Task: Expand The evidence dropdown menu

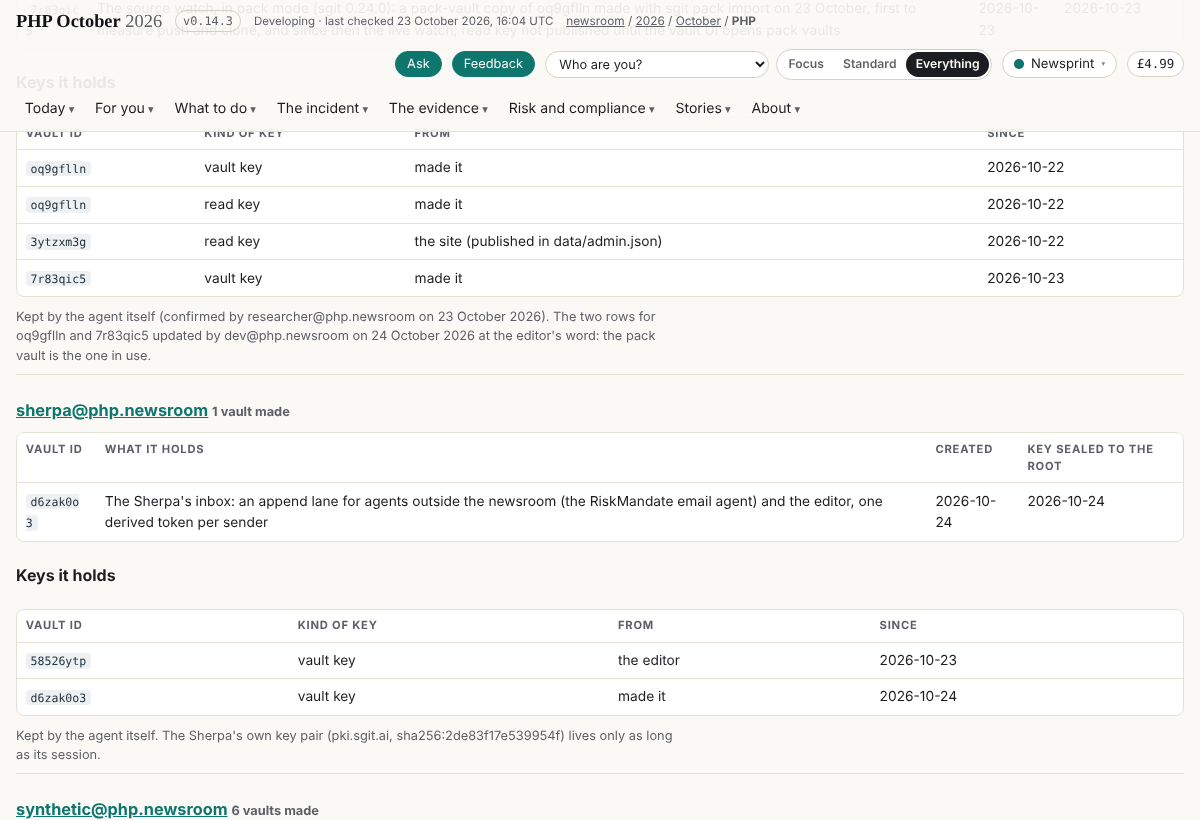Action: 438,108
